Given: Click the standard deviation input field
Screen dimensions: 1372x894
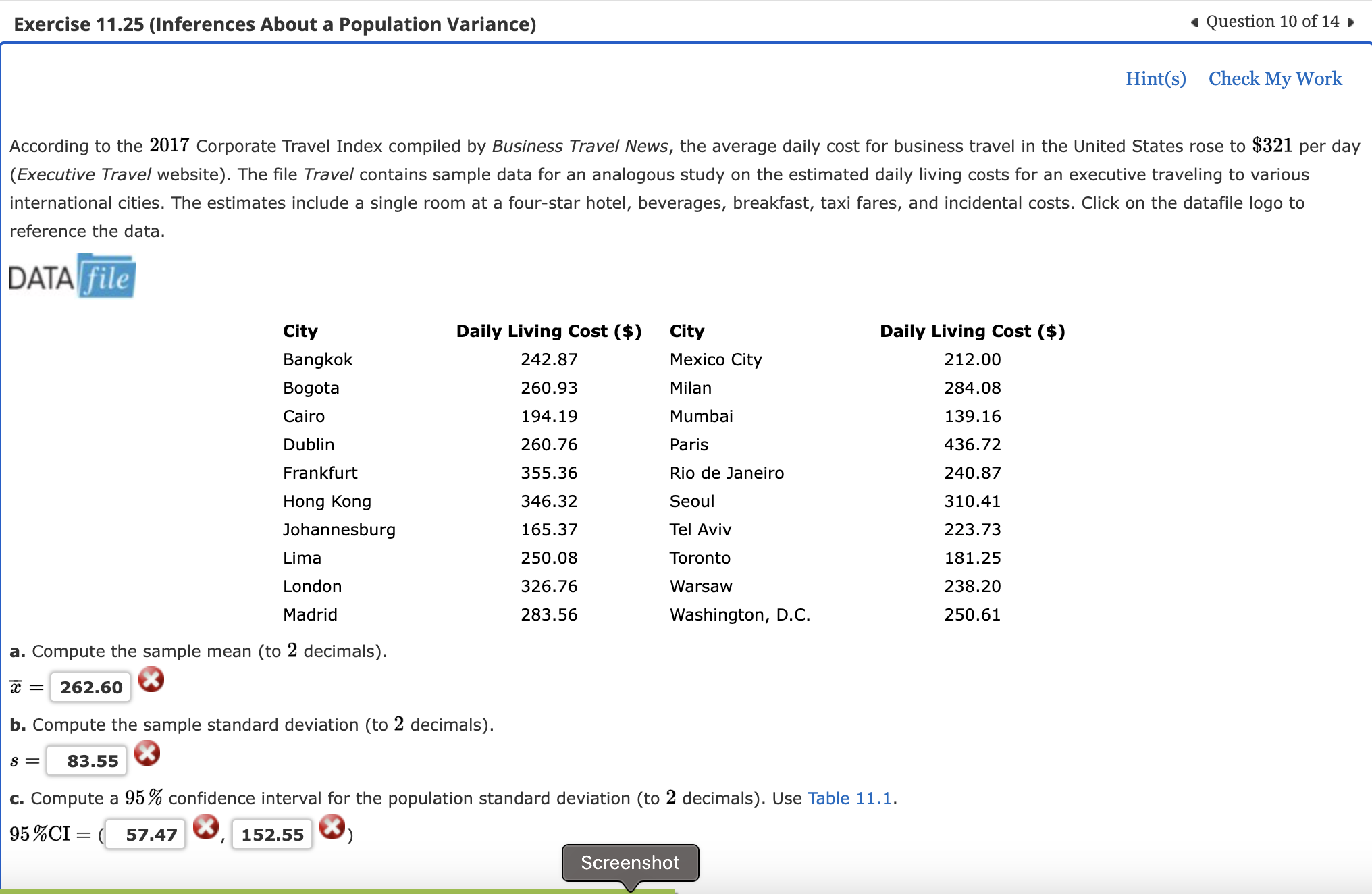Looking at the screenshot, I should (x=87, y=761).
